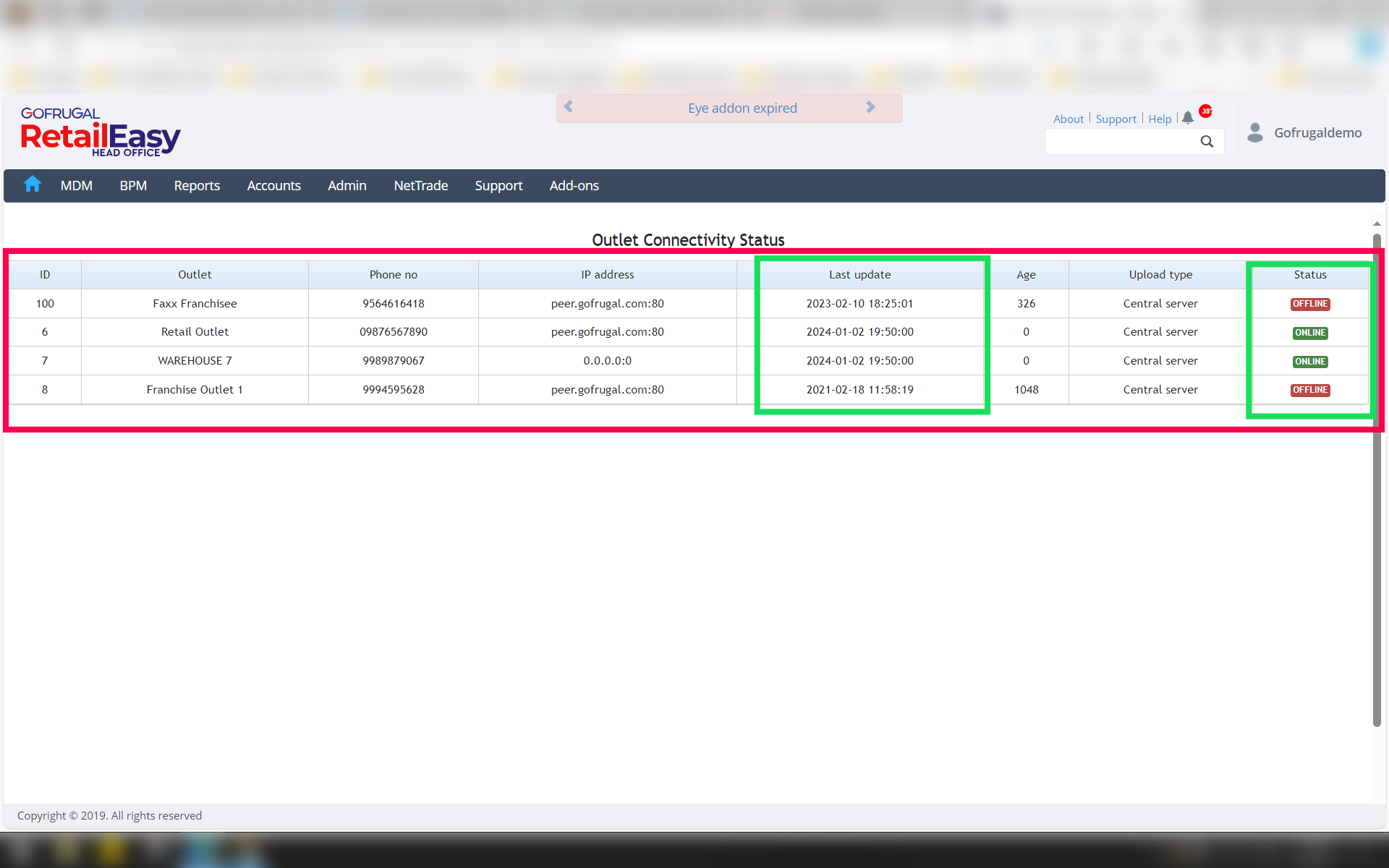Open the notifications bell icon

click(x=1187, y=118)
